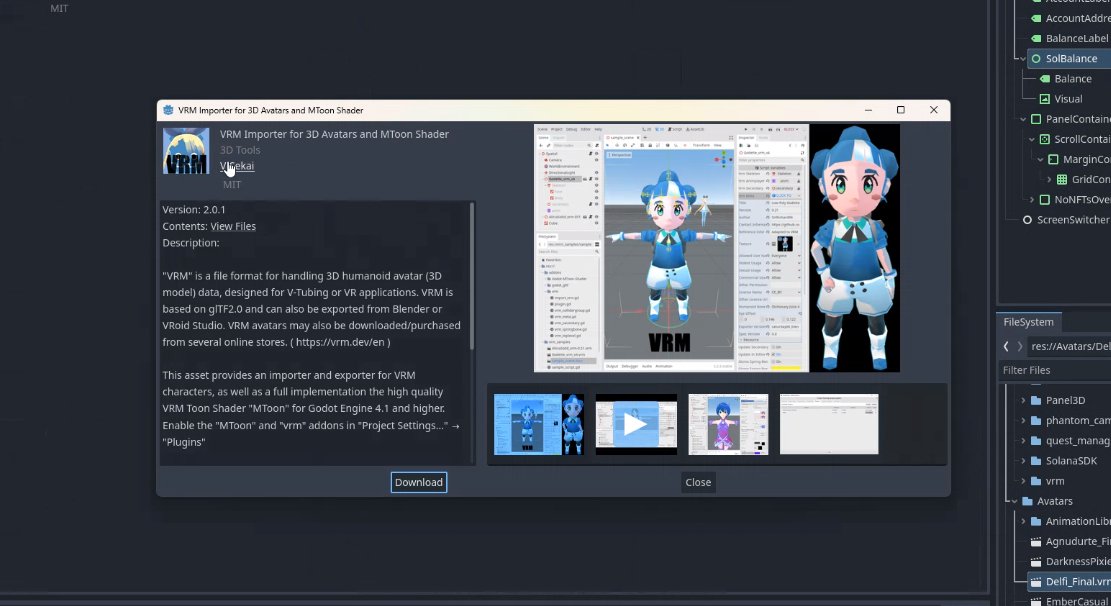
Task: Click the ScreenSwitcher node's circle icon
Action: pyautogui.click(x=1027, y=220)
